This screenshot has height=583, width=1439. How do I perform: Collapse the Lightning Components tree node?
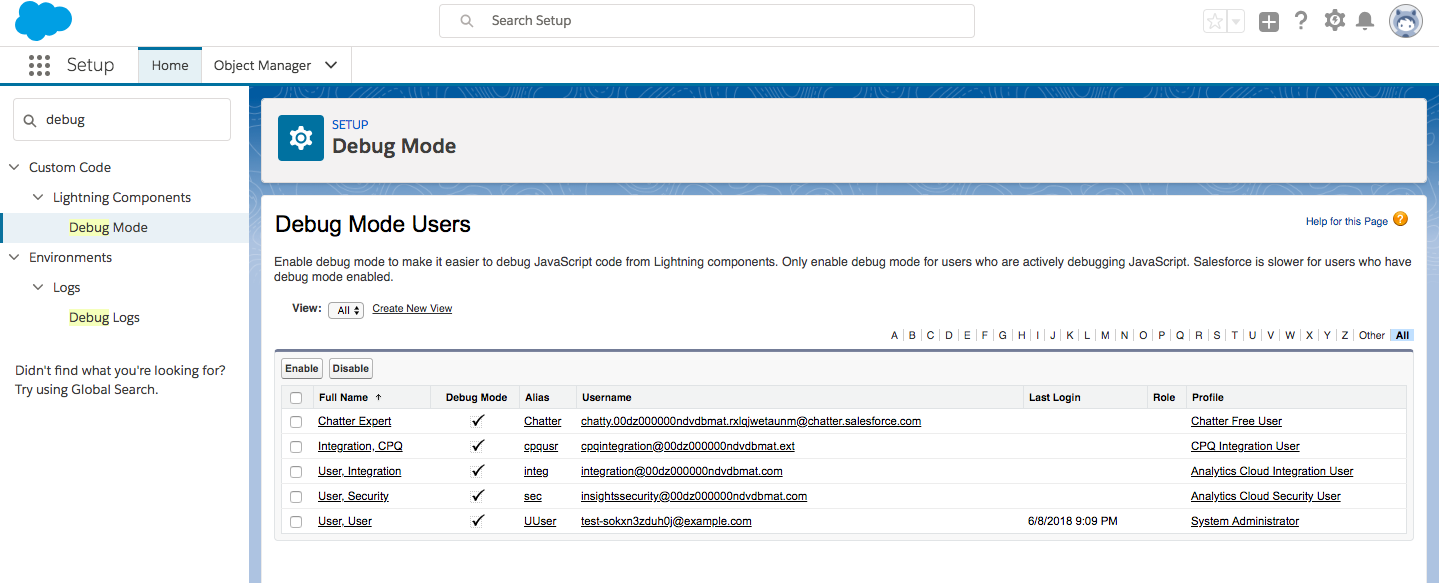tap(38, 197)
